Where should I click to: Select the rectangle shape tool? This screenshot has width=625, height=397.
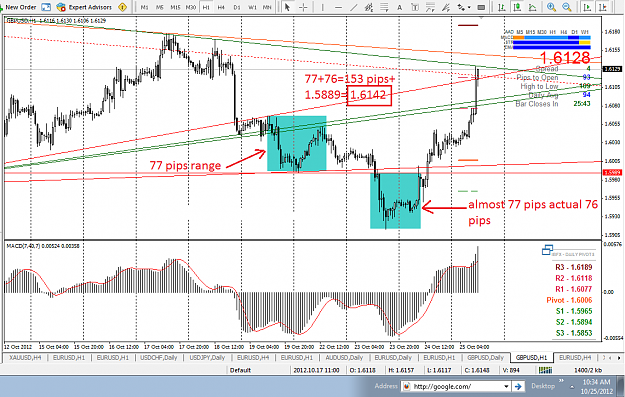[x=481, y=7]
